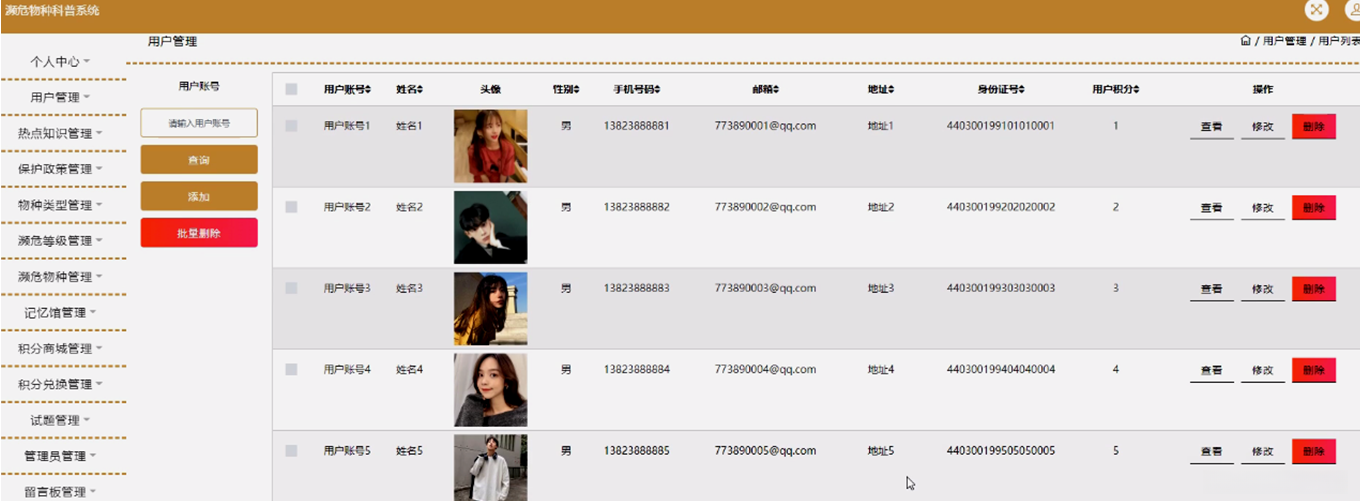Image resolution: width=1360 pixels, height=501 pixels.
Task: Open the user profile icon in top bar
Action: point(1352,9)
